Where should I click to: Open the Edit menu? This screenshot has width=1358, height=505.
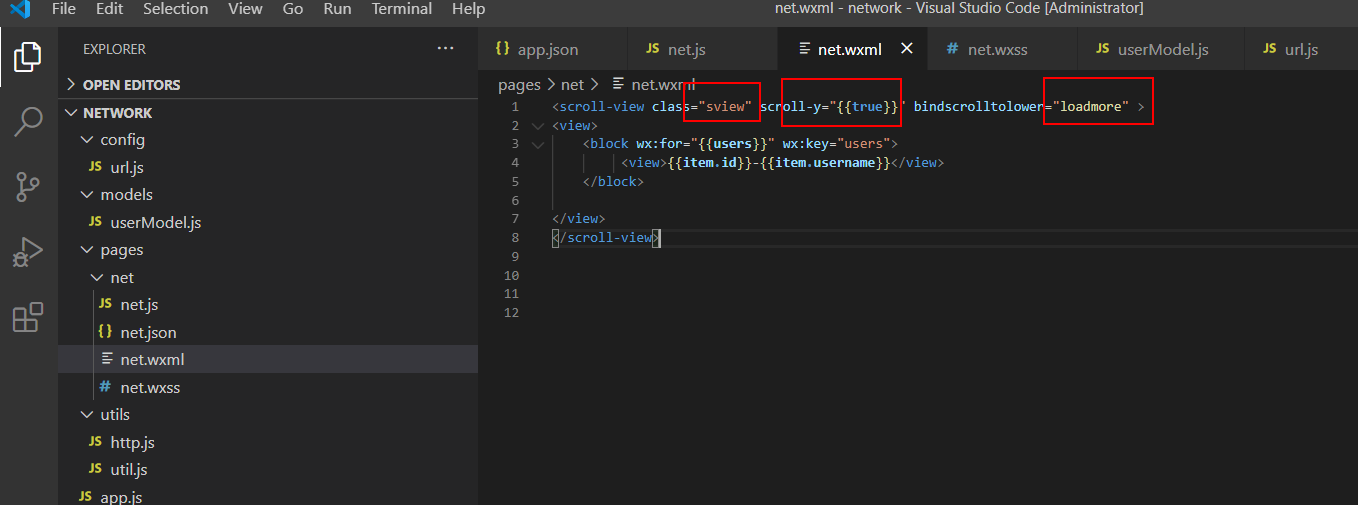click(x=110, y=9)
